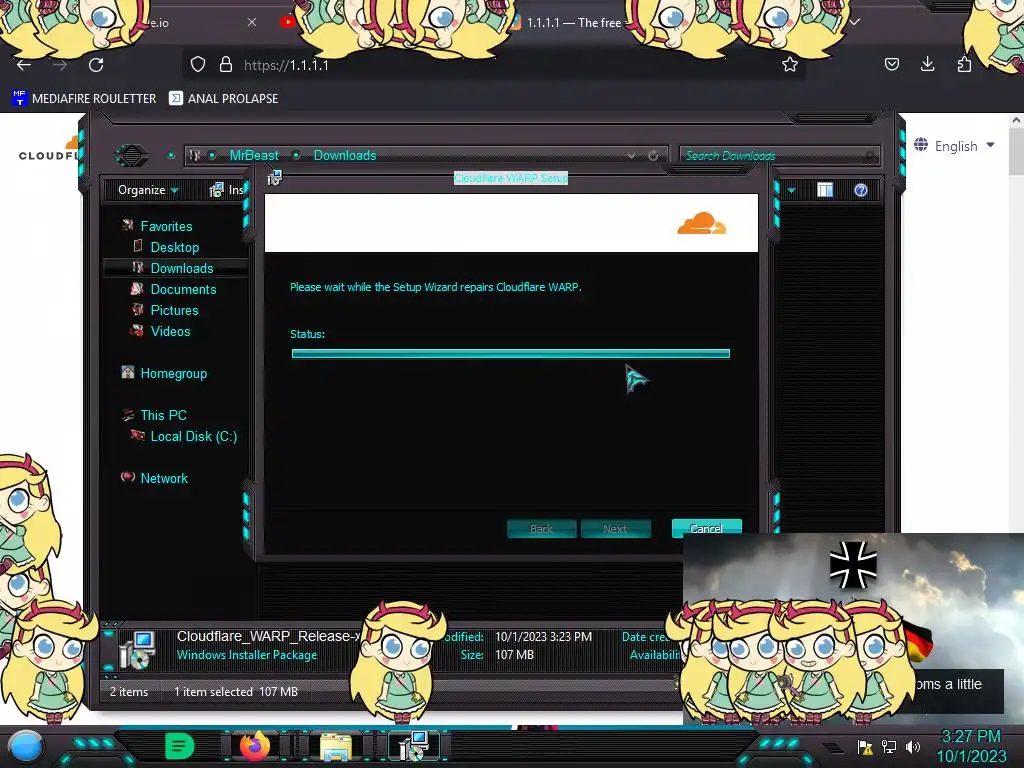Click the '1 item selected 107 MB' status text
Screen dimensions: 1024x768
point(236,691)
